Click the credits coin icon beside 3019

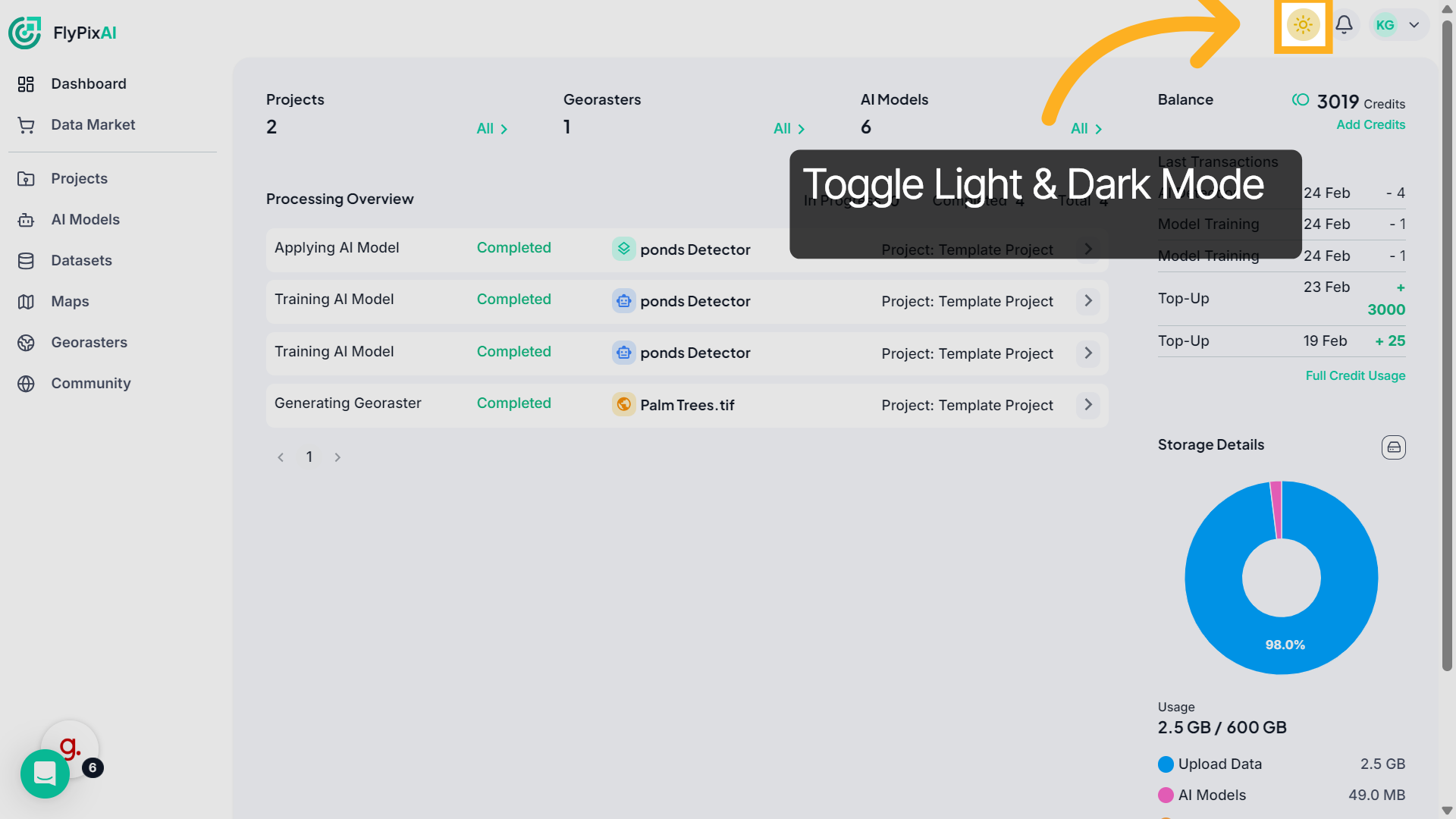pyautogui.click(x=1301, y=100)
